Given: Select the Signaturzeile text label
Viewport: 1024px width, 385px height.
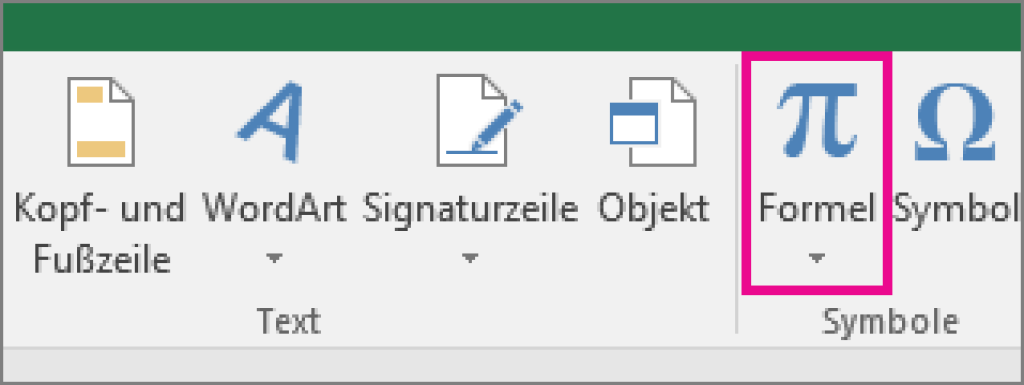Looking at the screenshot, I should click(x=470, y=210).
